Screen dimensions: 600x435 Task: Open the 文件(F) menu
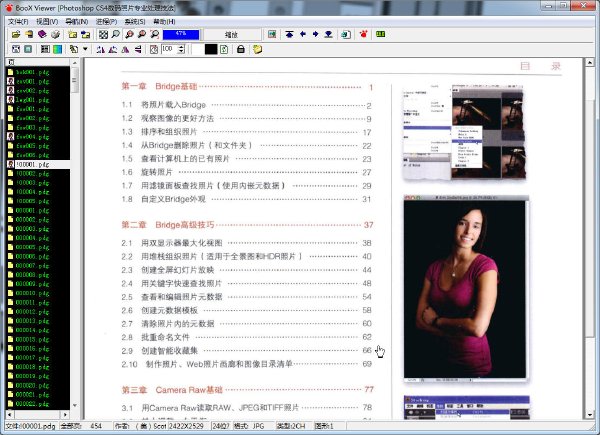tap(18, 21)
